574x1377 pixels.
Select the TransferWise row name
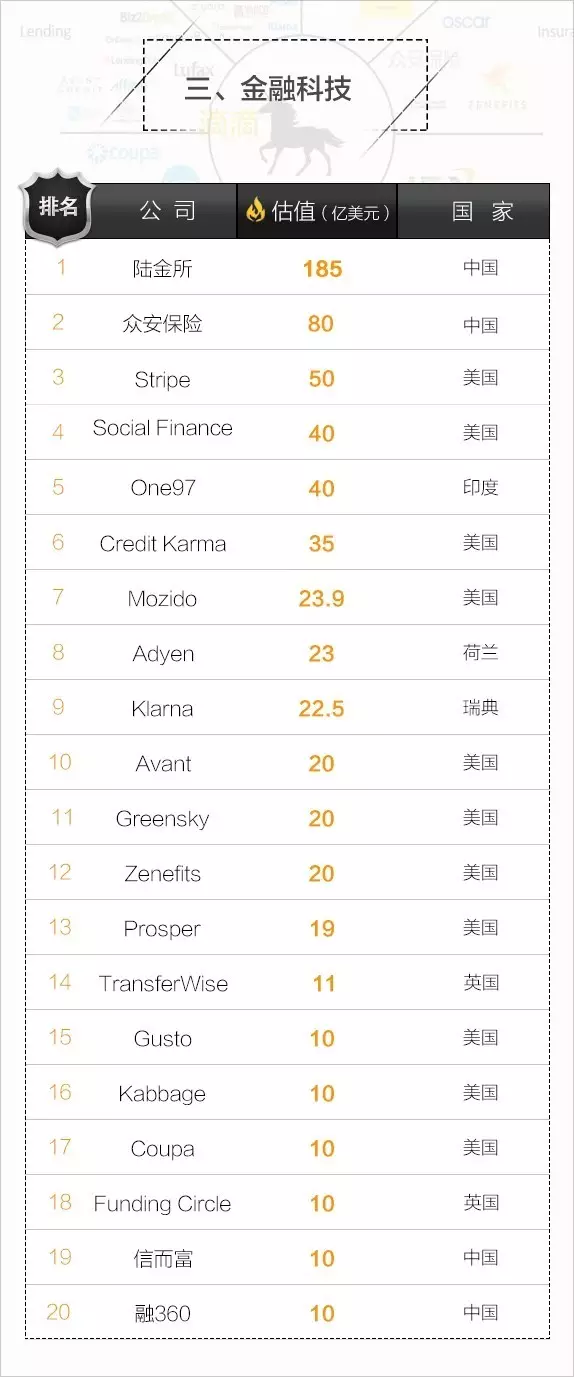click(163, 984)
